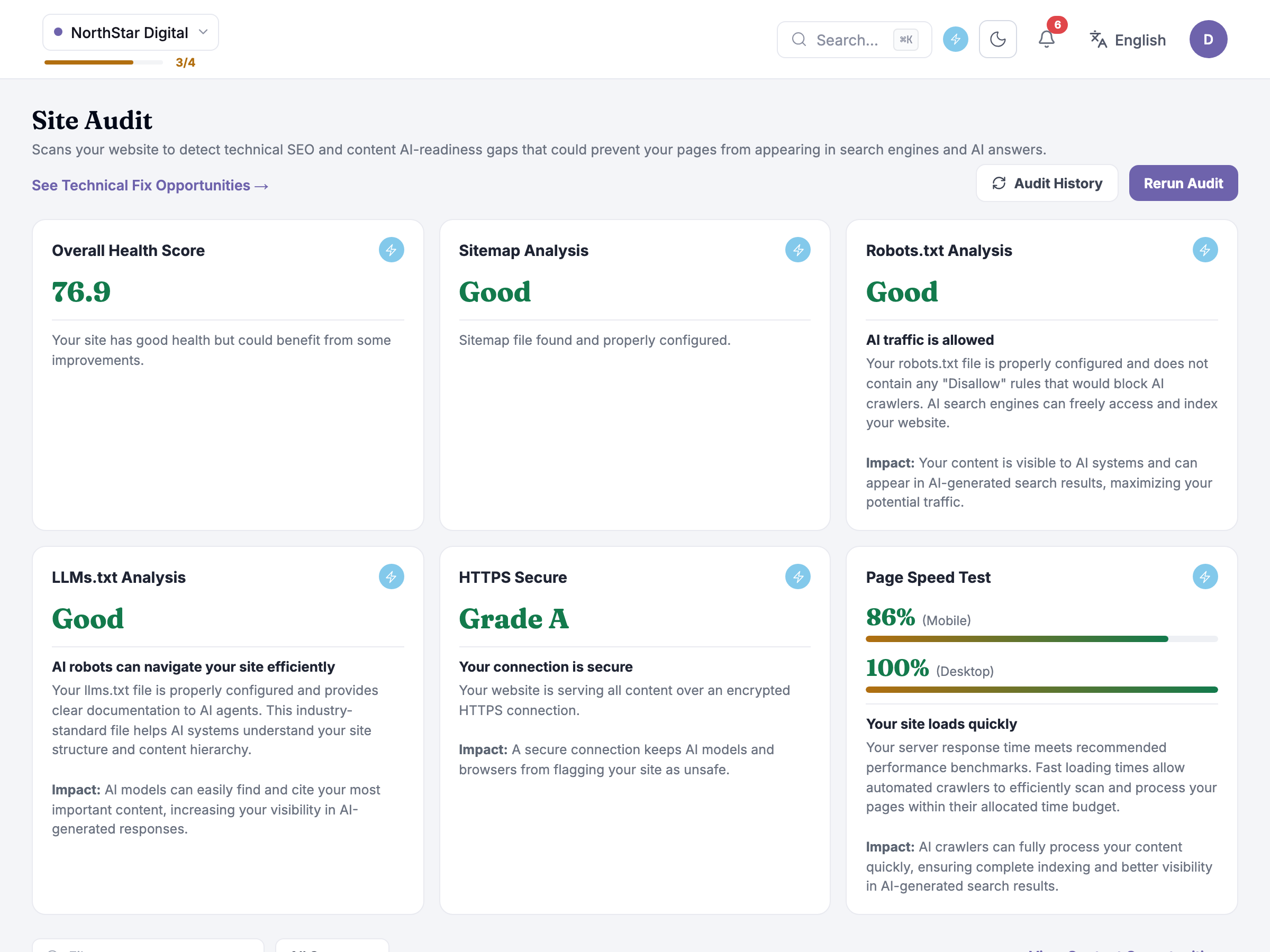Open See Technical Fix Opportunities link
Screen dimensions: 1270x952
coord(150,185)
